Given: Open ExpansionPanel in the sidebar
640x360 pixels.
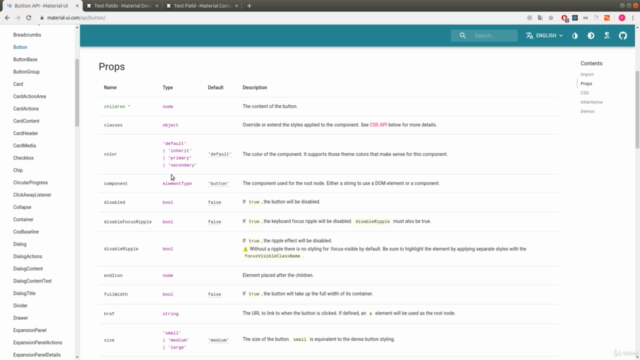Looking at the screenshot, I should tap(30, 330).
